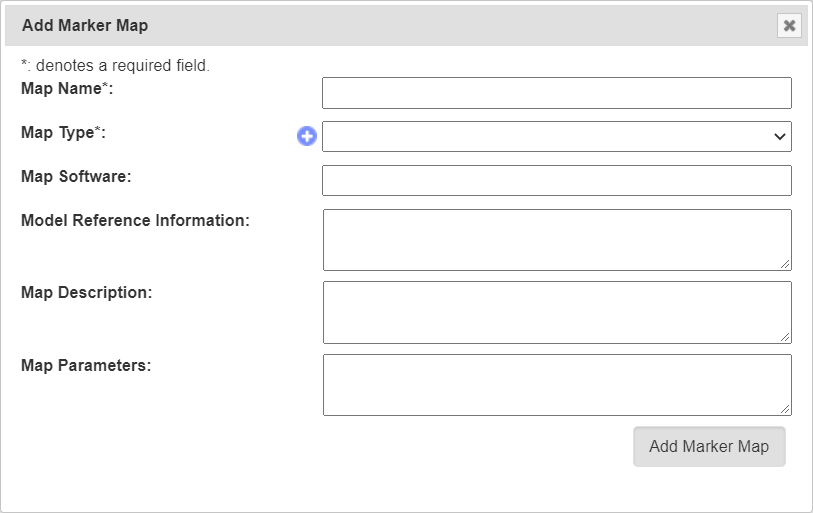Focus the Map Name text field
The image size is (813, 513).
pyautogui.click(x=556, y=93)
